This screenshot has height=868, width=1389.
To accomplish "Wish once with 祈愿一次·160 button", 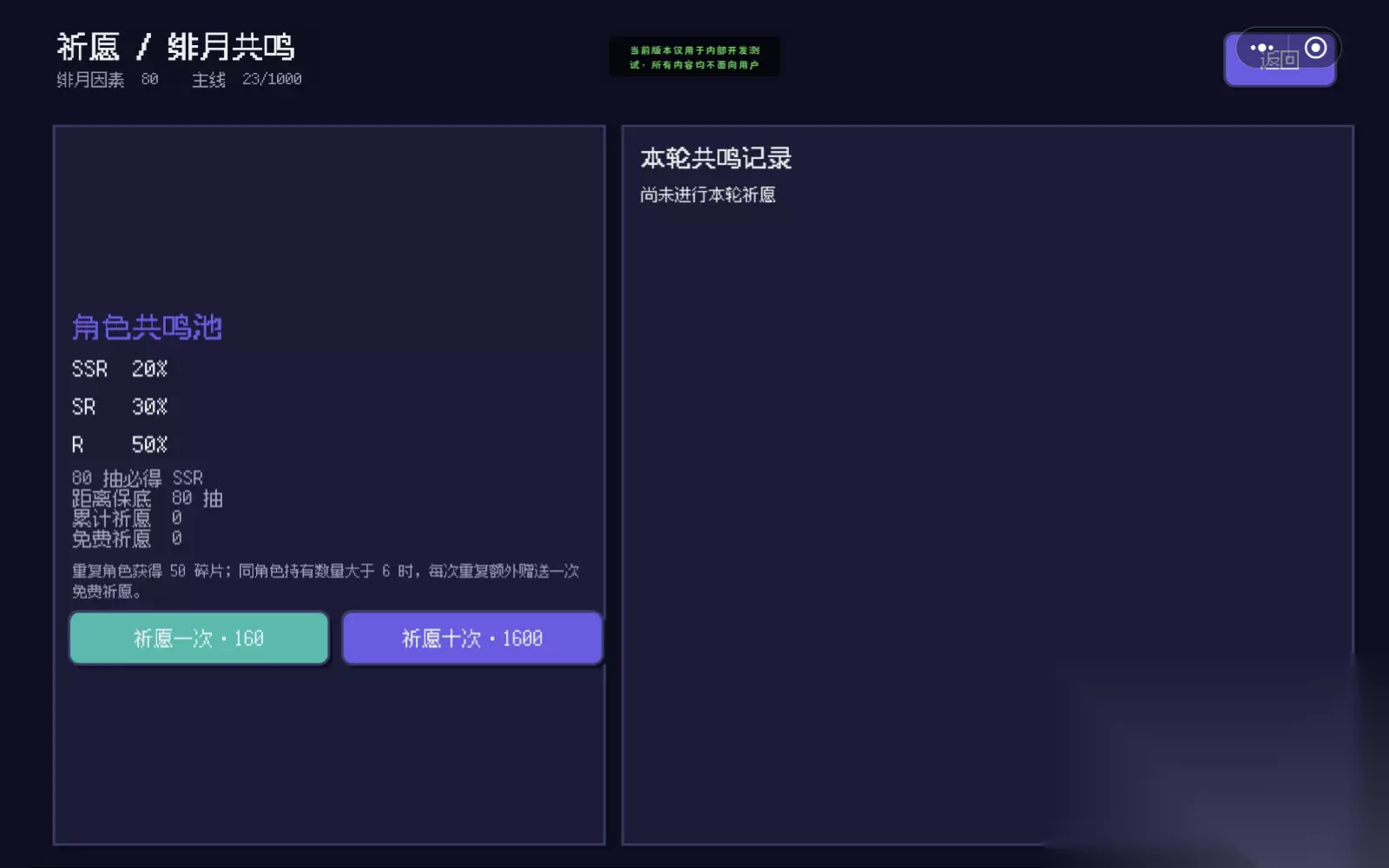I will pyautogui.click(x=199, y=638).
